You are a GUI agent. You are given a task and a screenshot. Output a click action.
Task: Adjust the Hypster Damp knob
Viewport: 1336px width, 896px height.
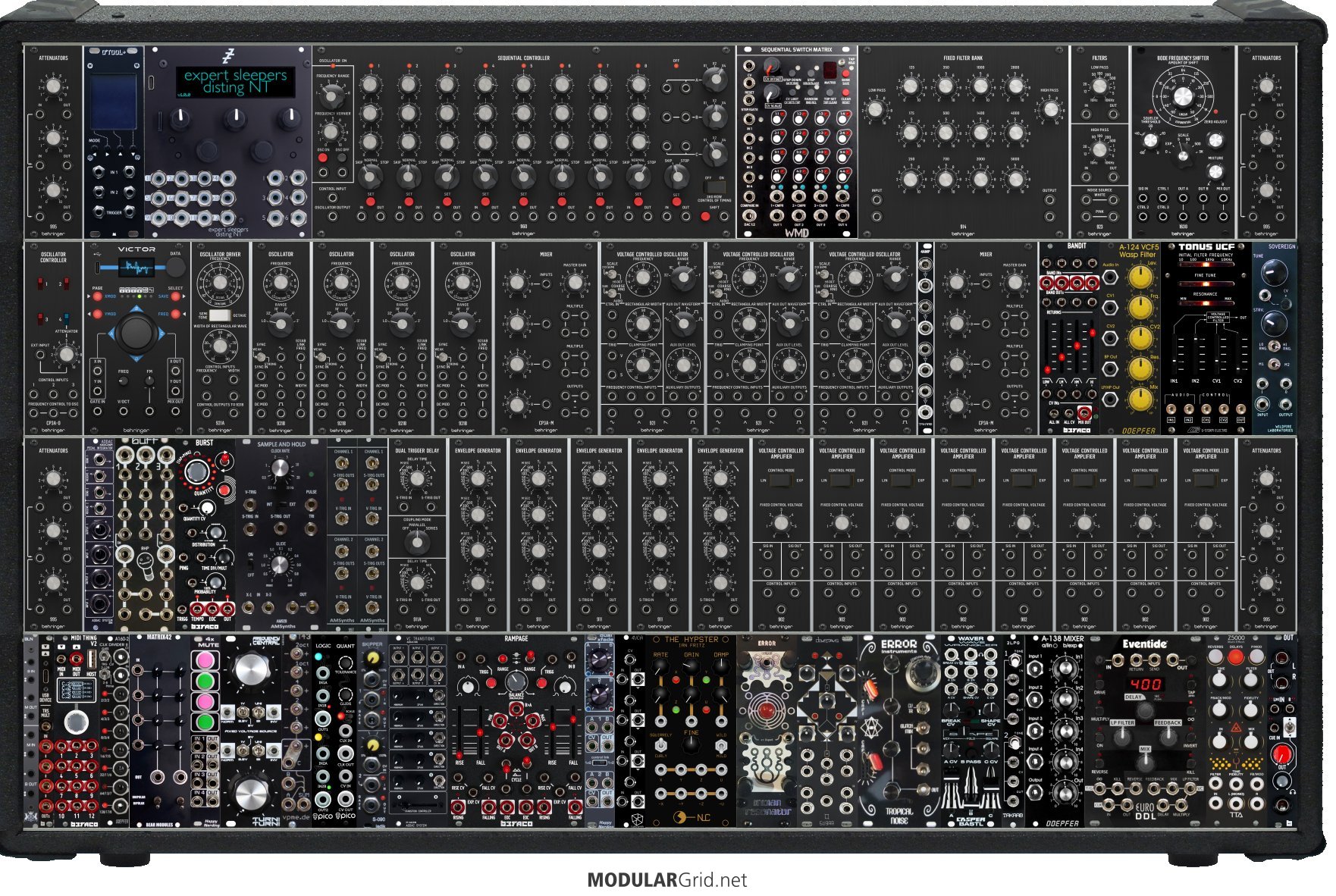pos(721,668)
